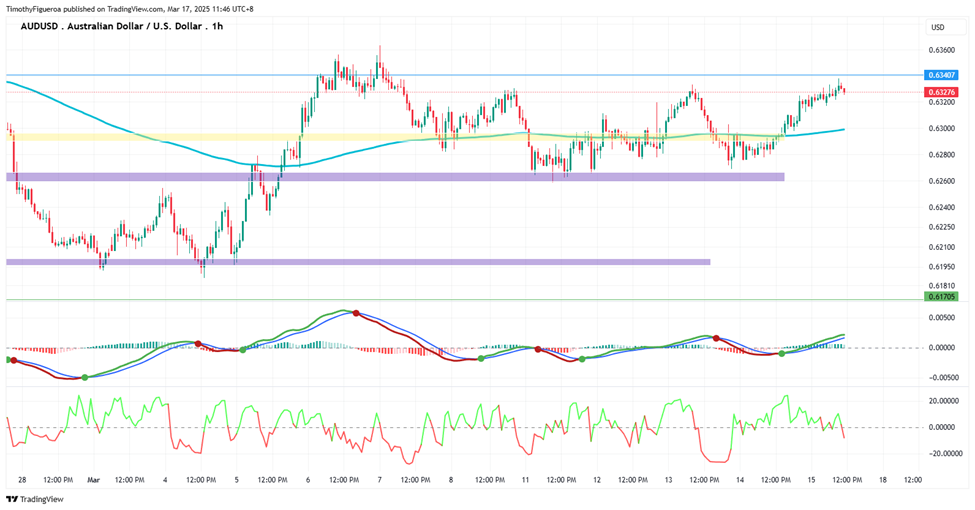Click the 20.00000 oscillator scale label
The height and width of the screenshot is (510, 975).
[943, 401]
